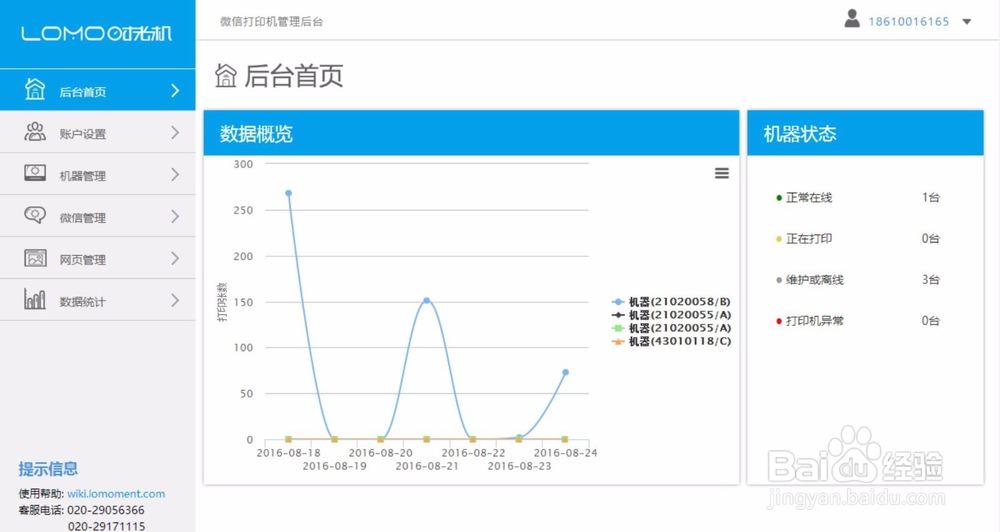
Task: Click the 机器状态 panel header
Action: tap(865, 133)
